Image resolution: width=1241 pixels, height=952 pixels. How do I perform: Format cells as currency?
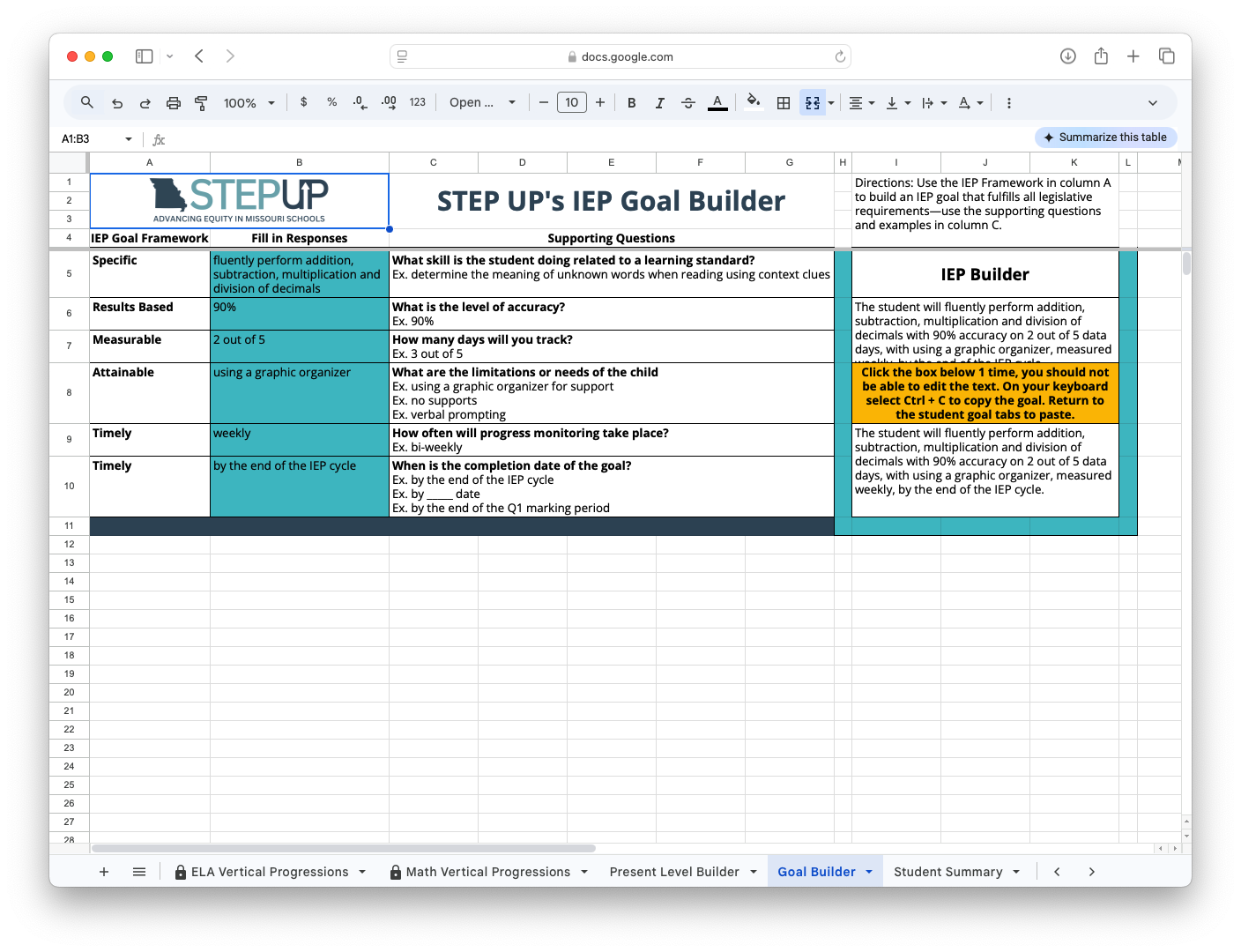304,102
